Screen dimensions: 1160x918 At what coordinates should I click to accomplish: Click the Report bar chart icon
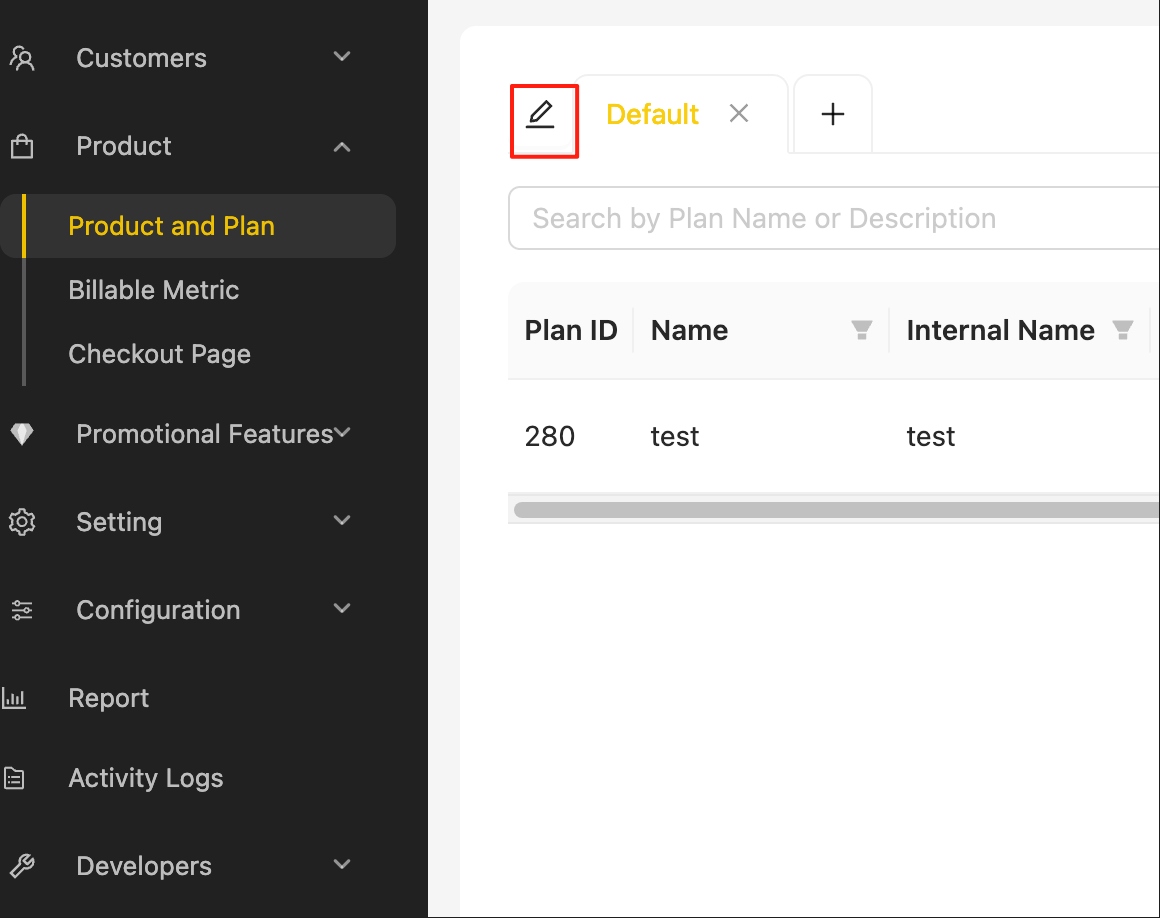(x=14, y=697)
